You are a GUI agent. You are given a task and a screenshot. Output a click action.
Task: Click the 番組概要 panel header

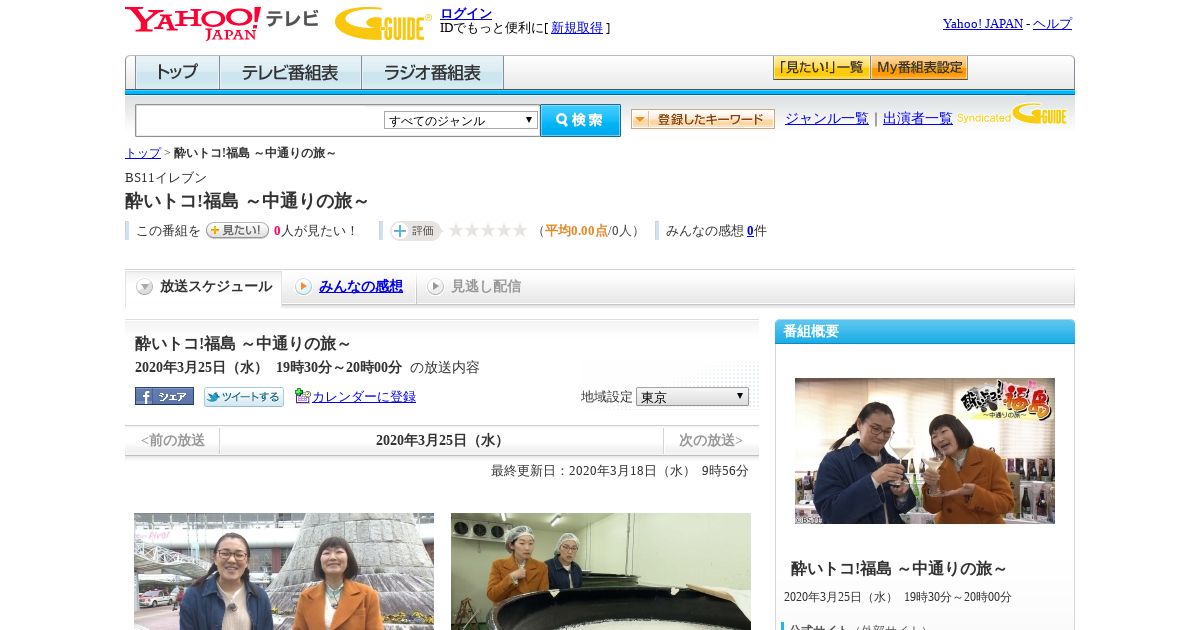[x=925, y=332]
